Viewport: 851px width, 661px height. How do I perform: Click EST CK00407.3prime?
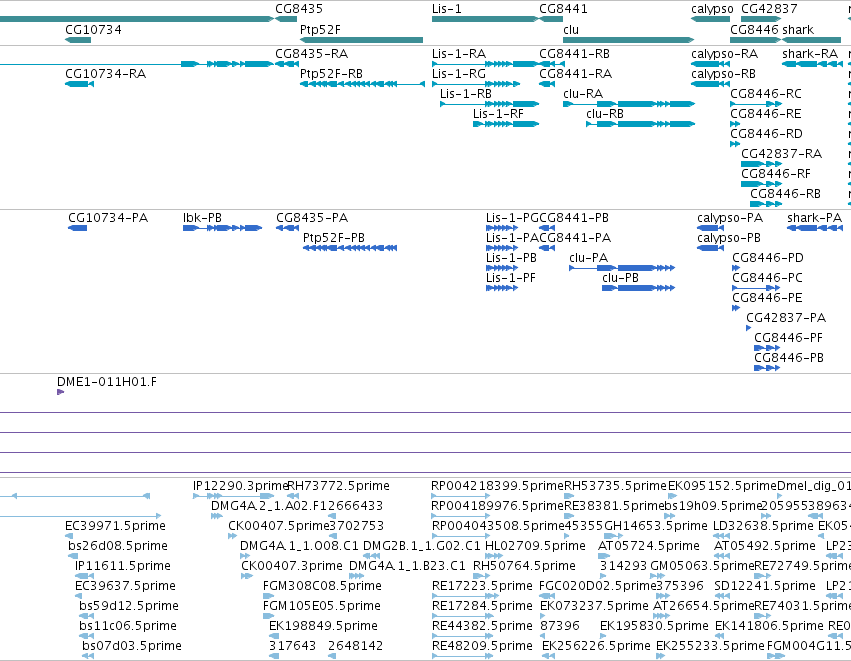pos(292,566)
